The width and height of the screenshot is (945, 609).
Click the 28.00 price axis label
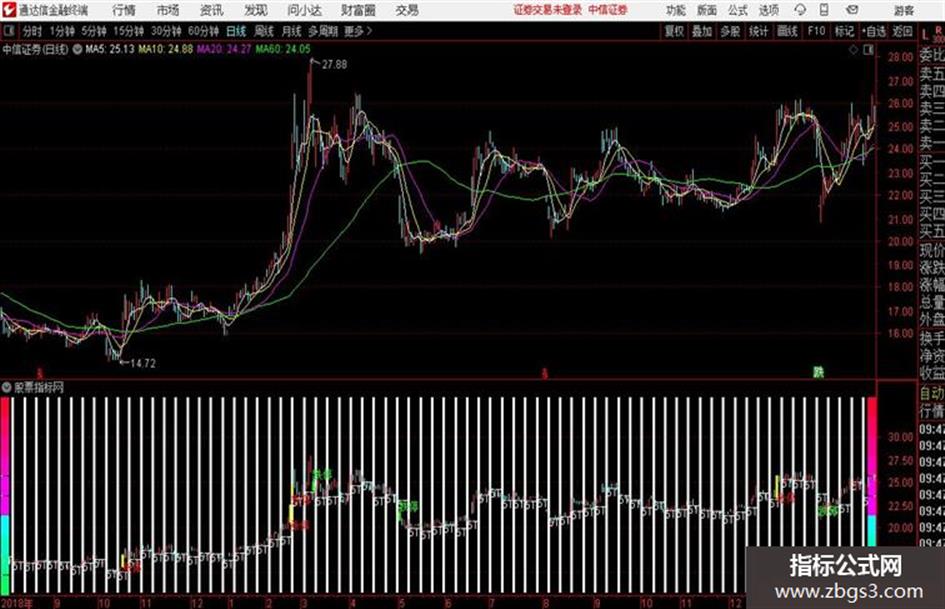[900, 57]
